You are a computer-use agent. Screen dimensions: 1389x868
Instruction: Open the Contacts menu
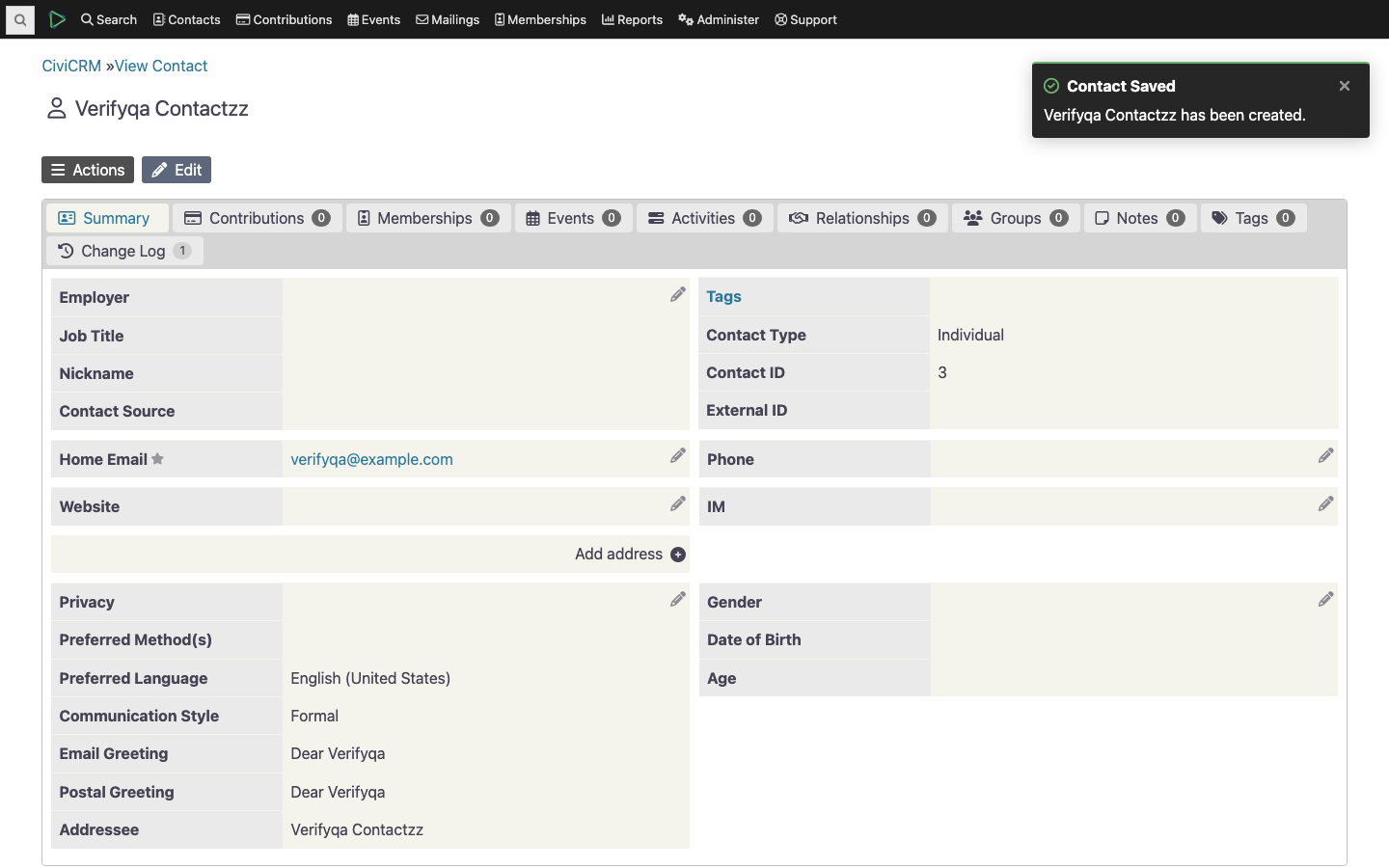coord(187,19)
